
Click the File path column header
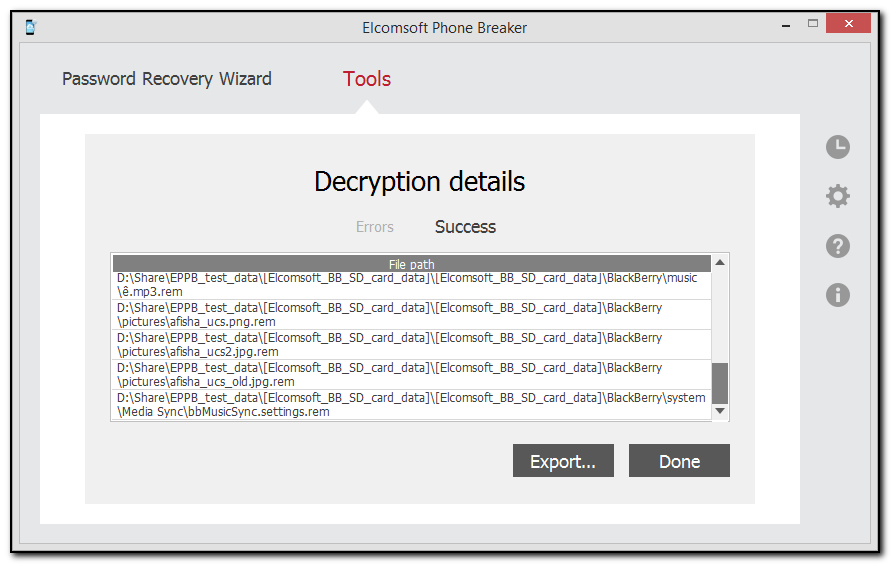coord(411,264)
